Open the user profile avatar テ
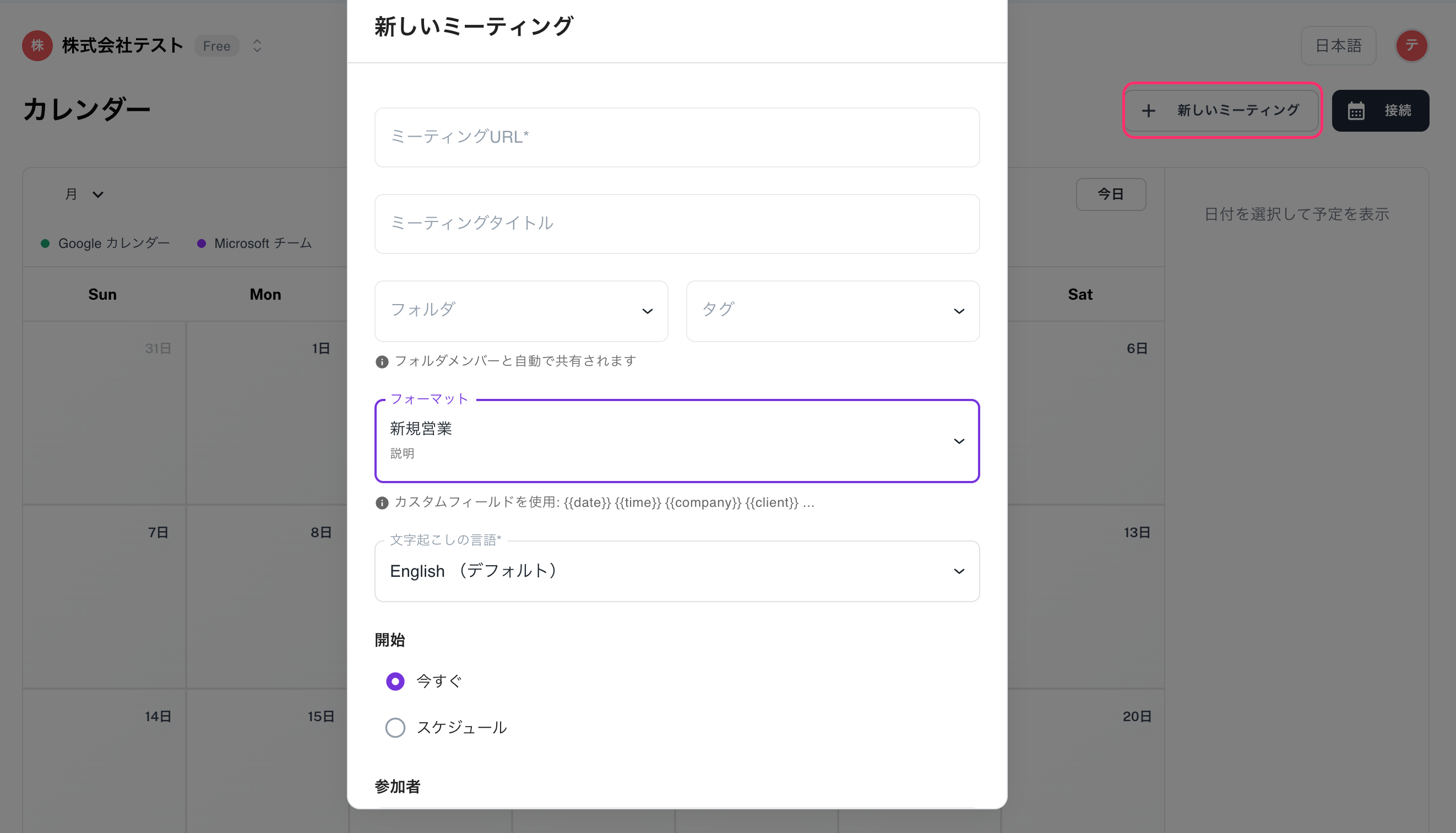The image size is (1456, 833). coord(1411,46)
